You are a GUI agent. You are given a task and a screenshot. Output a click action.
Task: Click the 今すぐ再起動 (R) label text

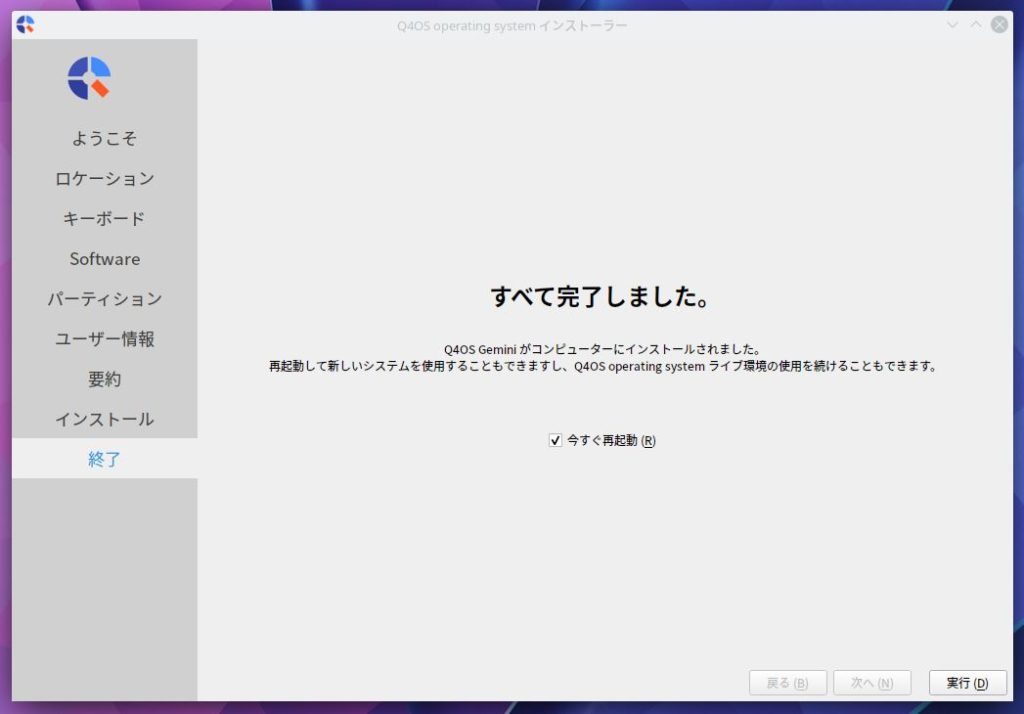[611, 440]
